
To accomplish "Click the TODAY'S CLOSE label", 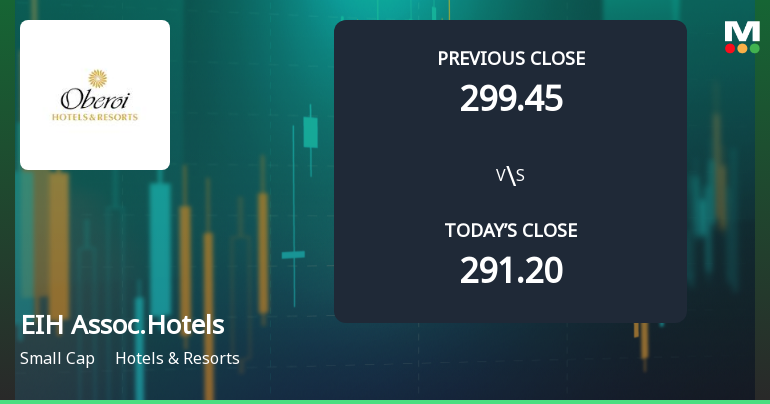I will [511, 230].
